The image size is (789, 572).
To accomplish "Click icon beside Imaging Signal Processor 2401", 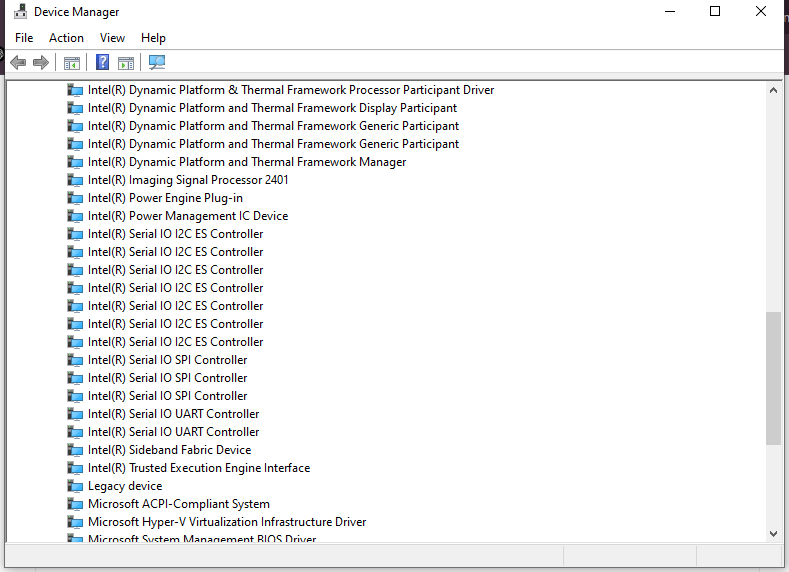I will pyautogui.click(x=75, y=180).
